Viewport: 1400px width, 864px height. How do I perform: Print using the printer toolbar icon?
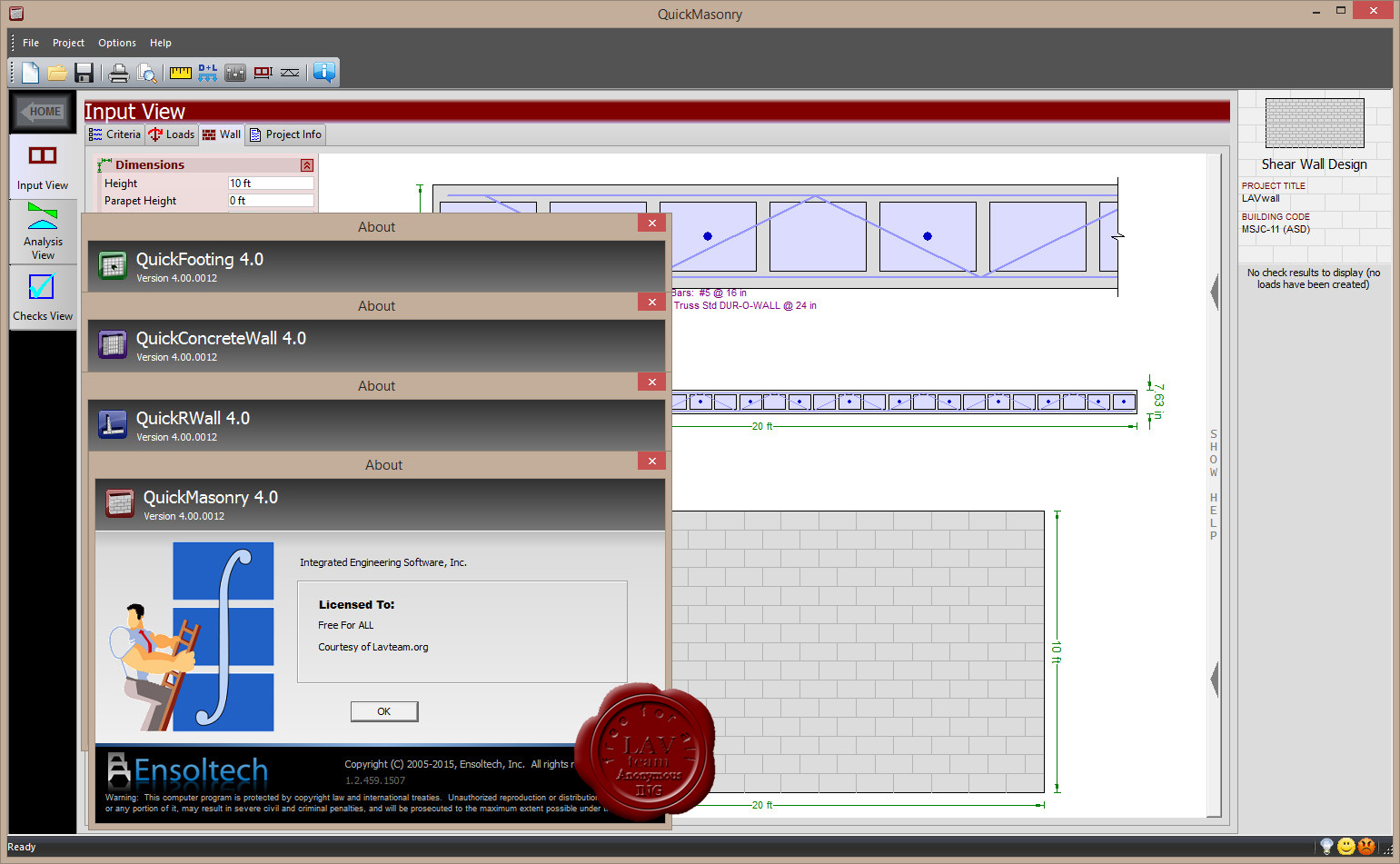[119, 73]
